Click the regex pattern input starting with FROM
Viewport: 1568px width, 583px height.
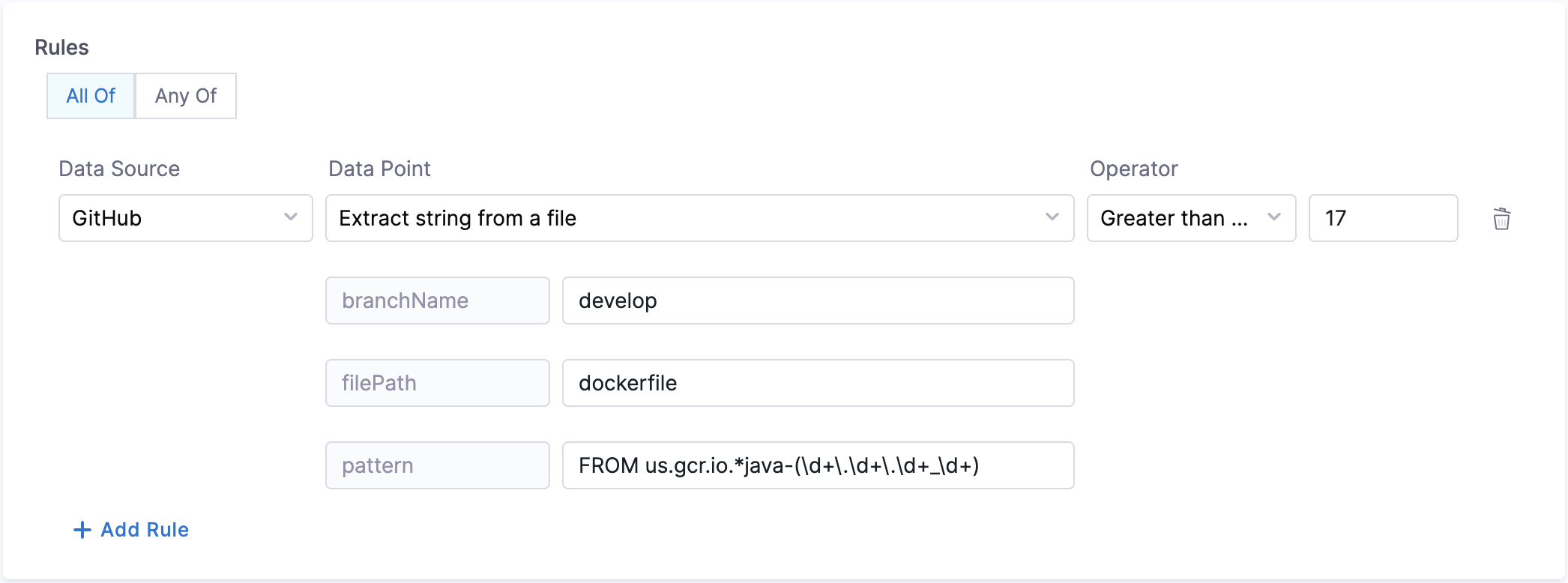coord(817,465)
